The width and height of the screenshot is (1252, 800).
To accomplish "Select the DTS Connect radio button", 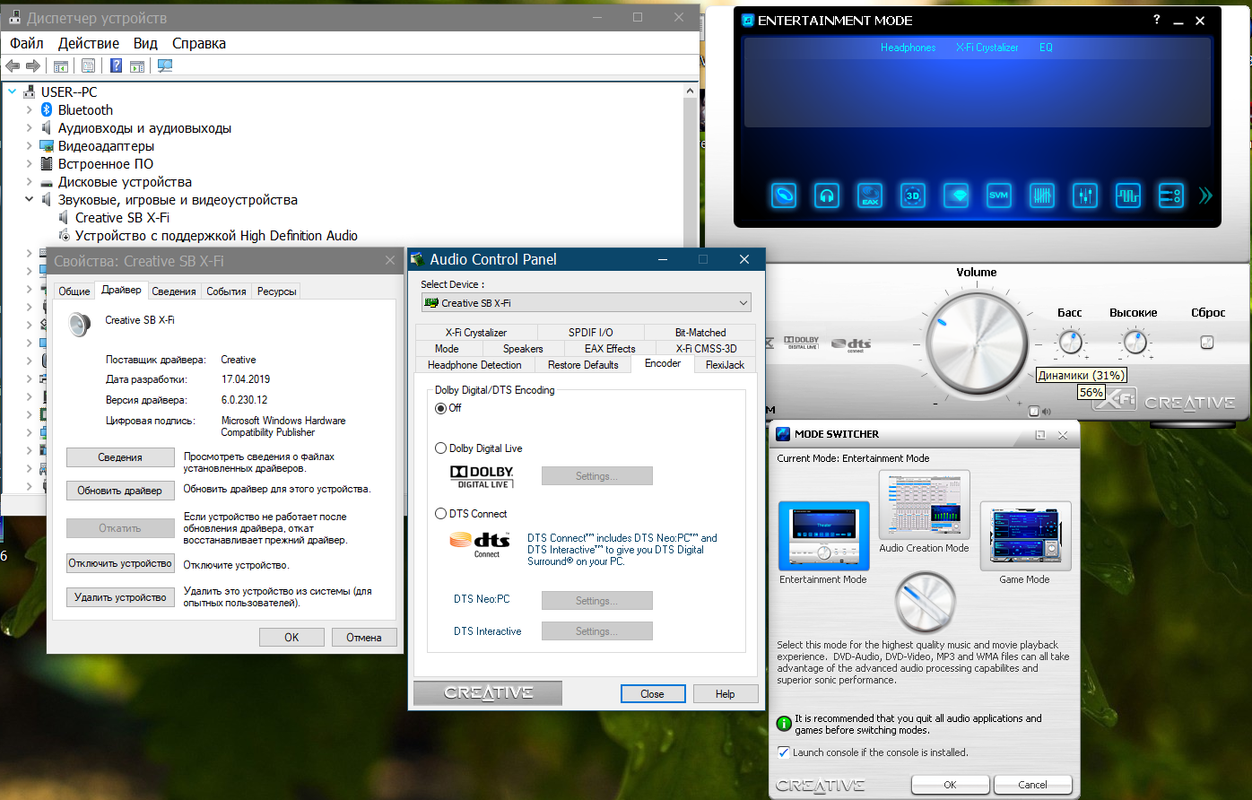I will coord(441,513).
